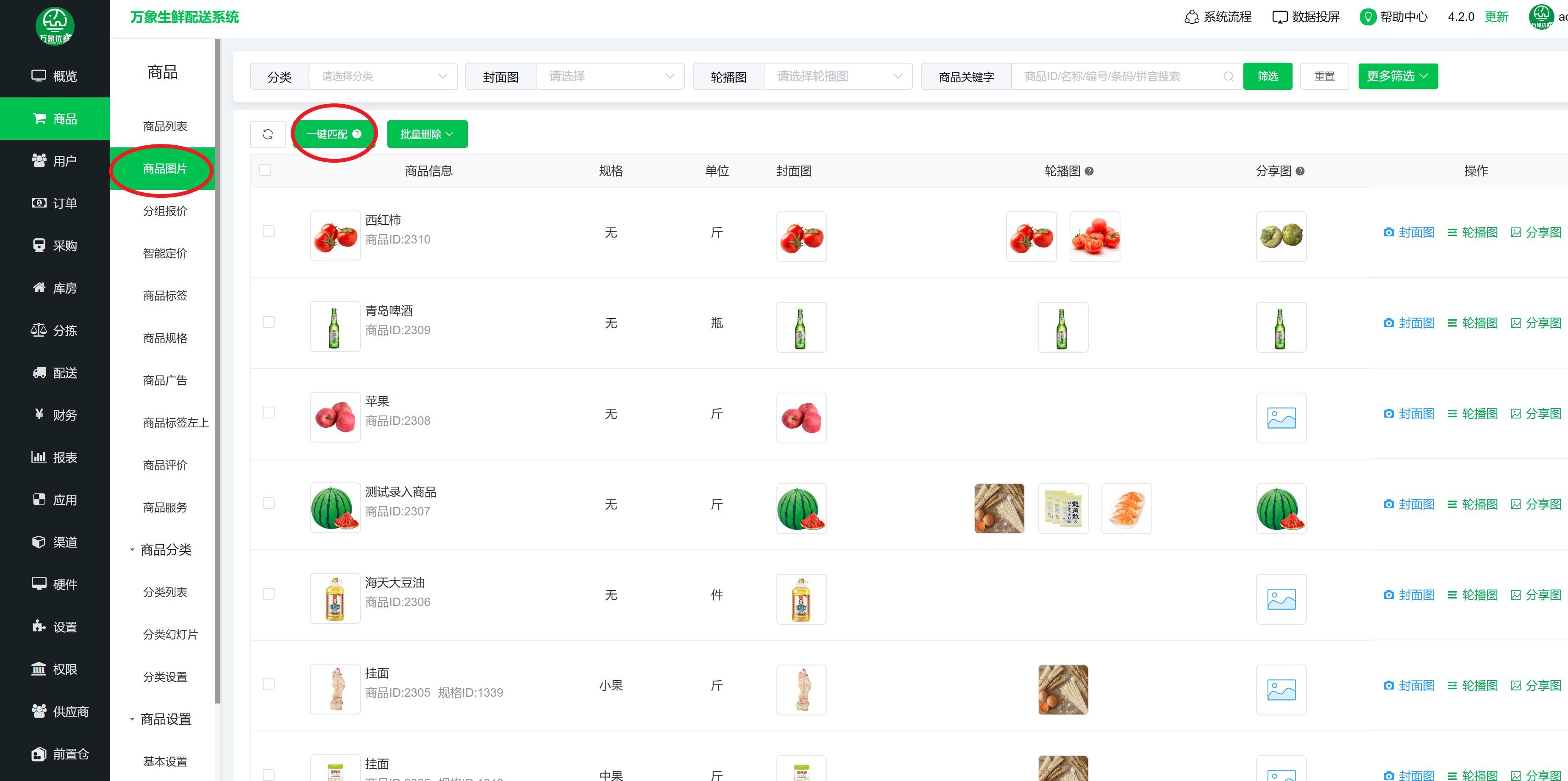This screenshot has height=781, width=1568.
Task: Toggle the select-all header checkbox
Action: pos(265,170)
